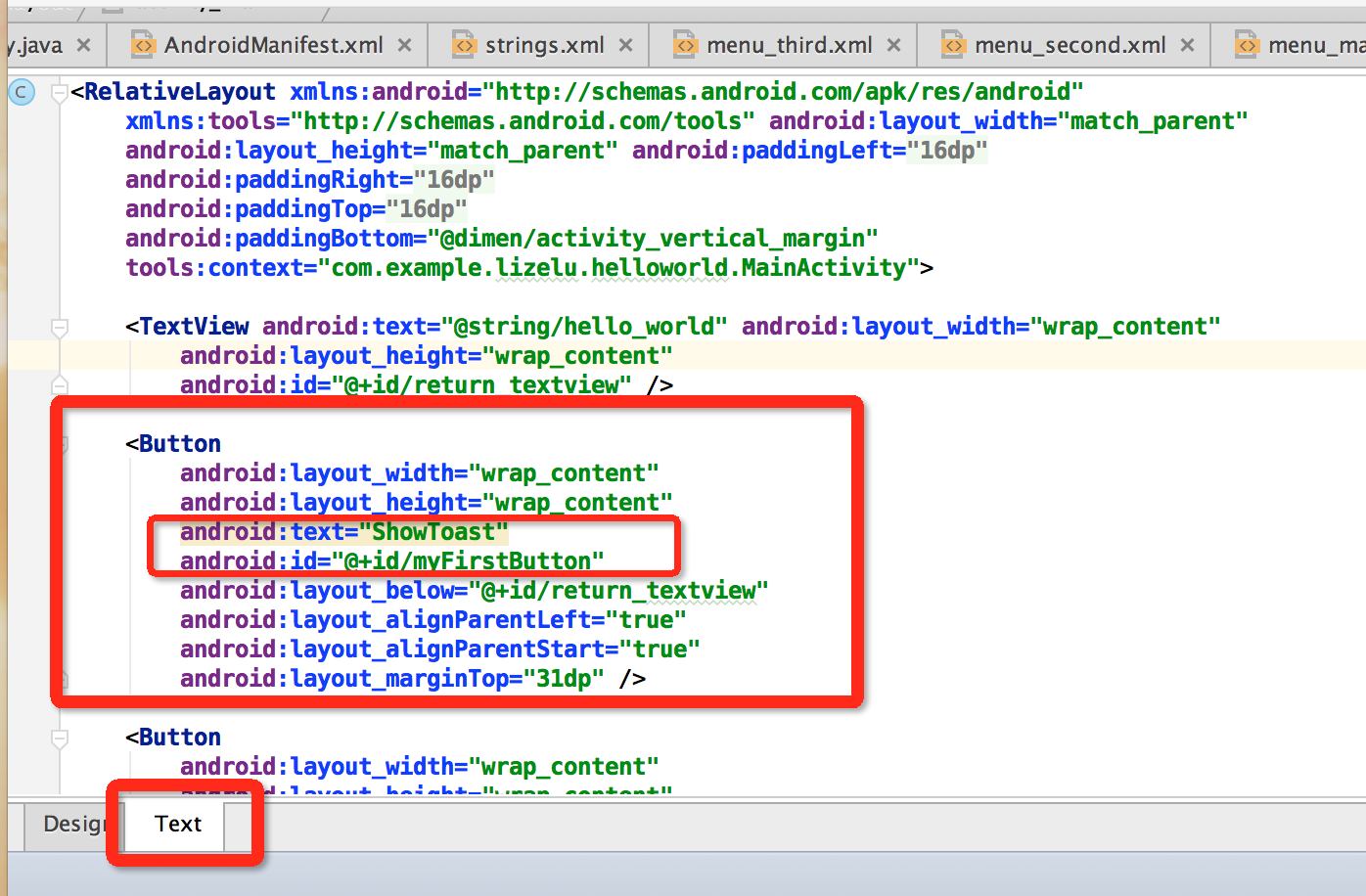Collapse the second Button element
Screen dimensions: 1366x896
(x=60, y=739)
